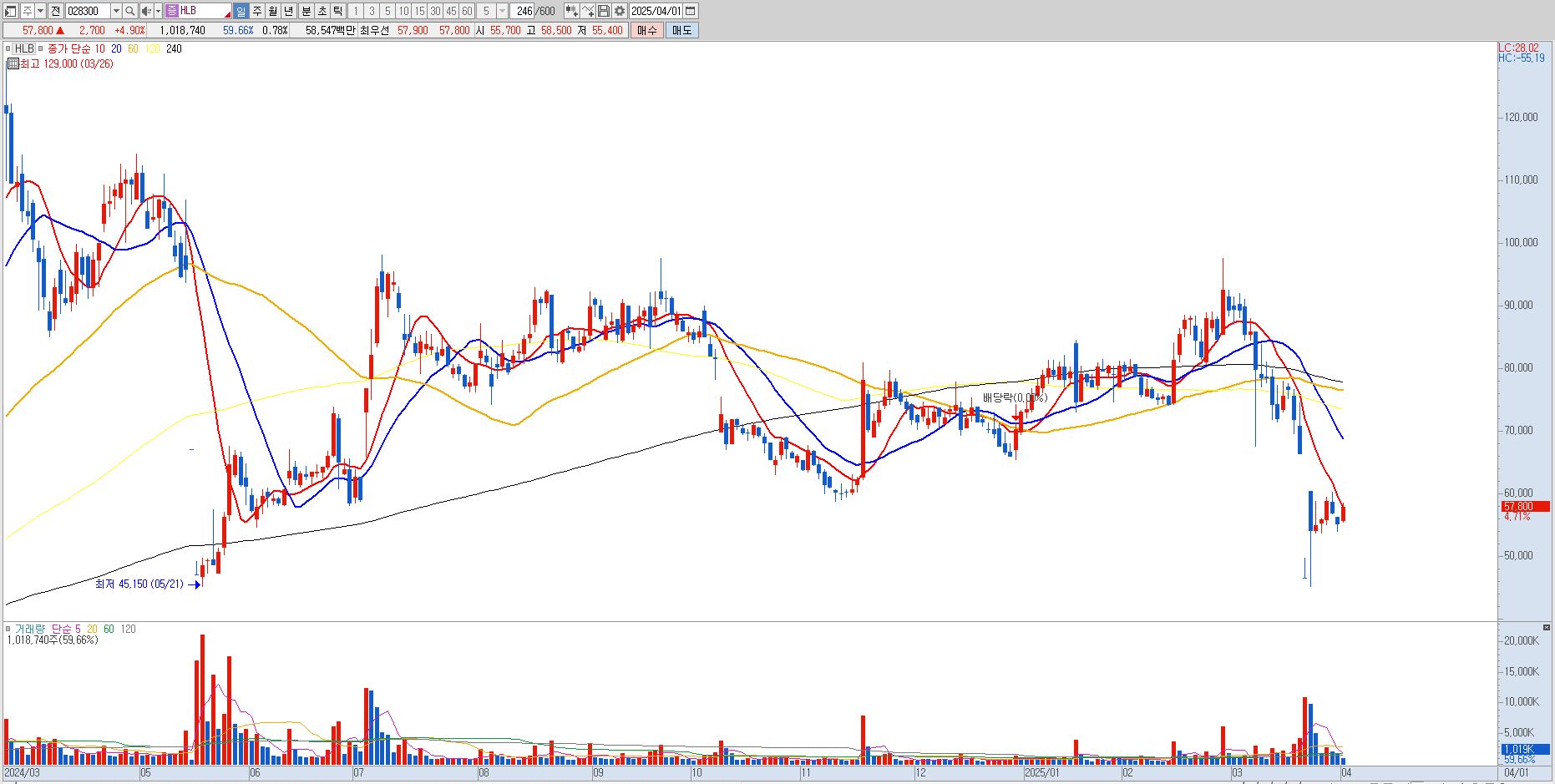This screenshot has height=784, width=1555.
Task: Click the volume panel corner button at right
Action: click(1547, 627)
